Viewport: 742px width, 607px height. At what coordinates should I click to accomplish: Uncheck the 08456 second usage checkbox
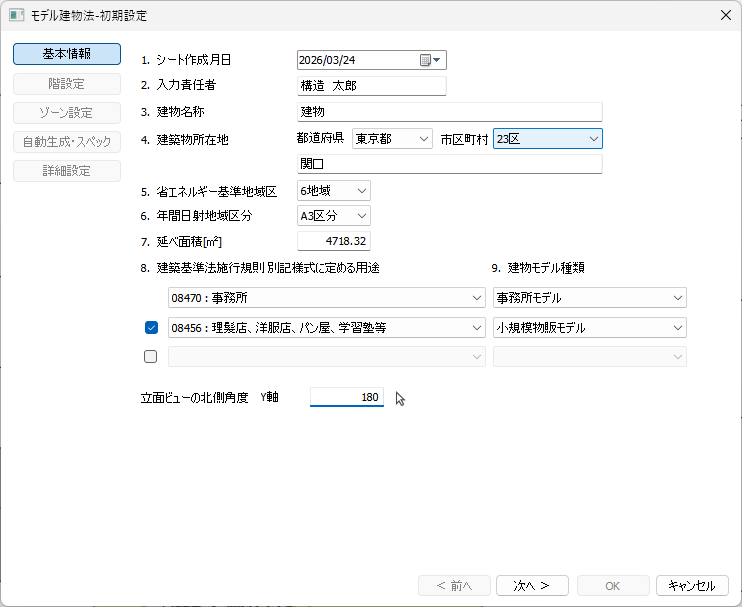click(151, 327)
